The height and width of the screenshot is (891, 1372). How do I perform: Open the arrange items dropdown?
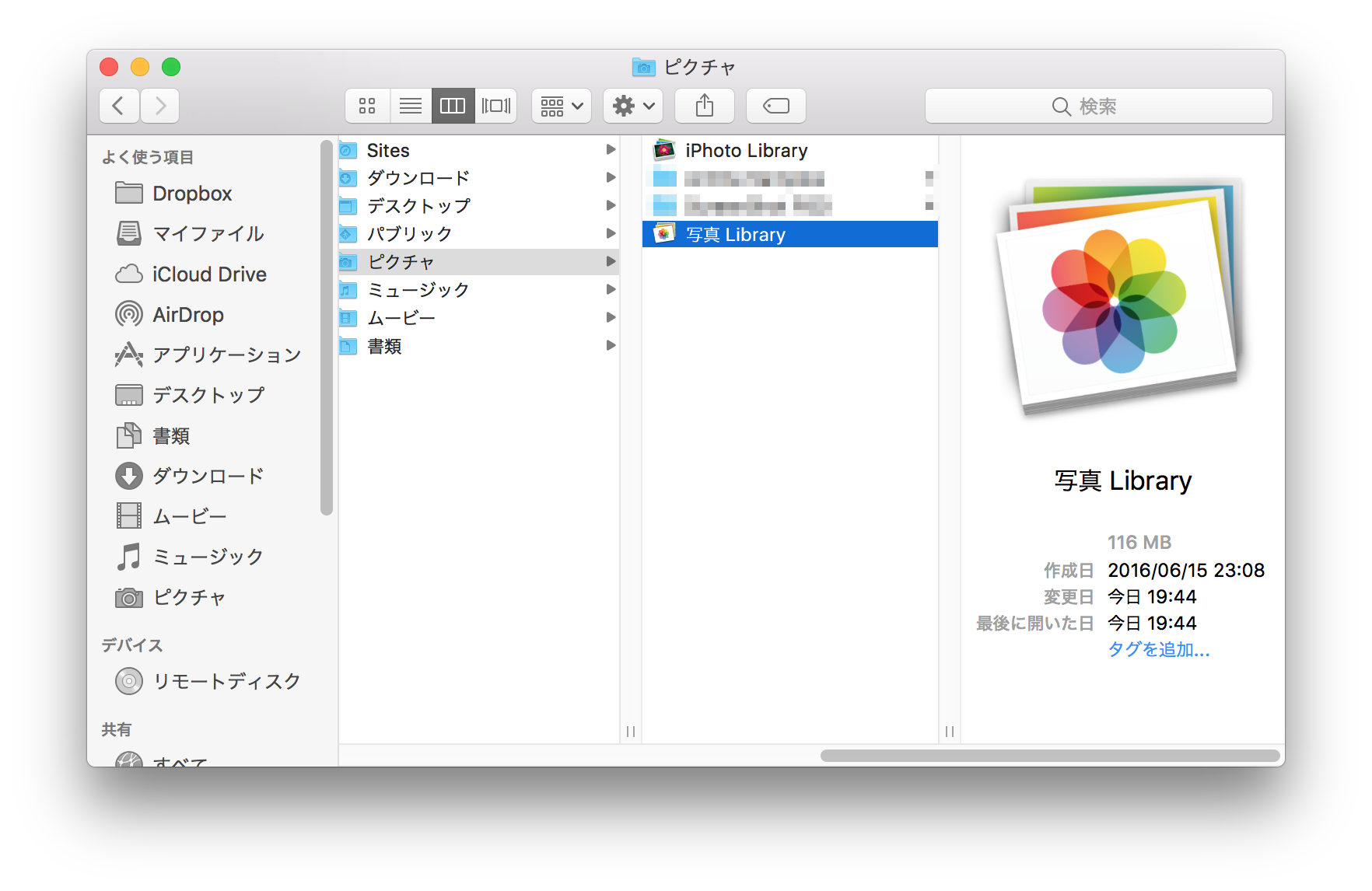click(x=562, y=106)
